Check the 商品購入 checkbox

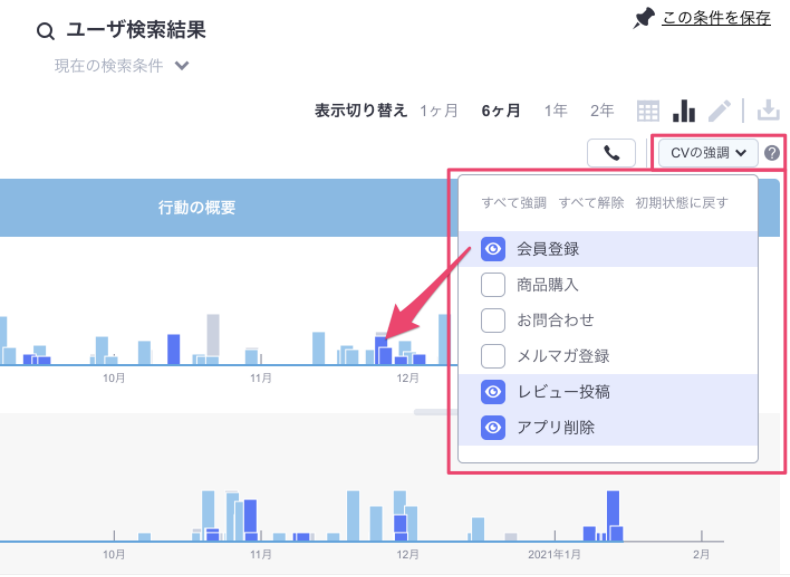[x=493, y=285]
